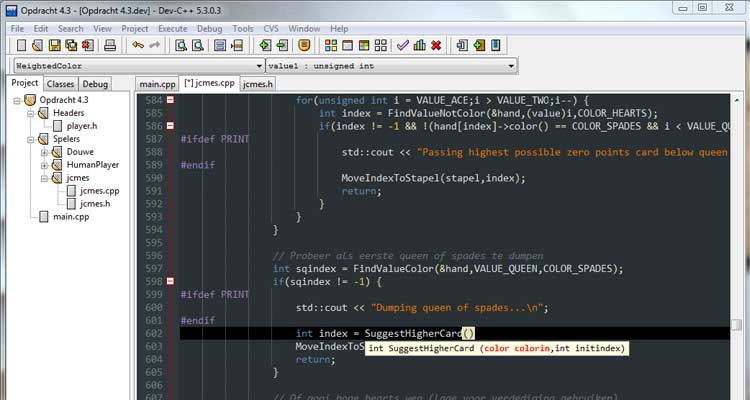
Task: Run the program with the window icon
Action: tap(348, 45)
